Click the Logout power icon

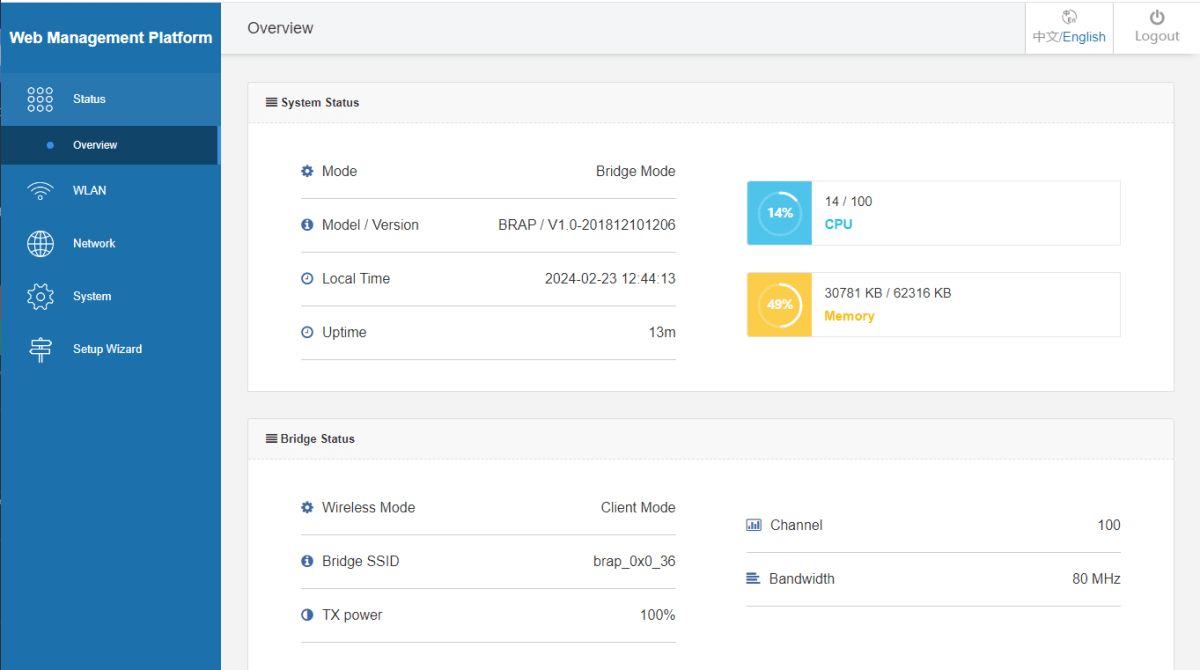click(x=1157, y=17)
